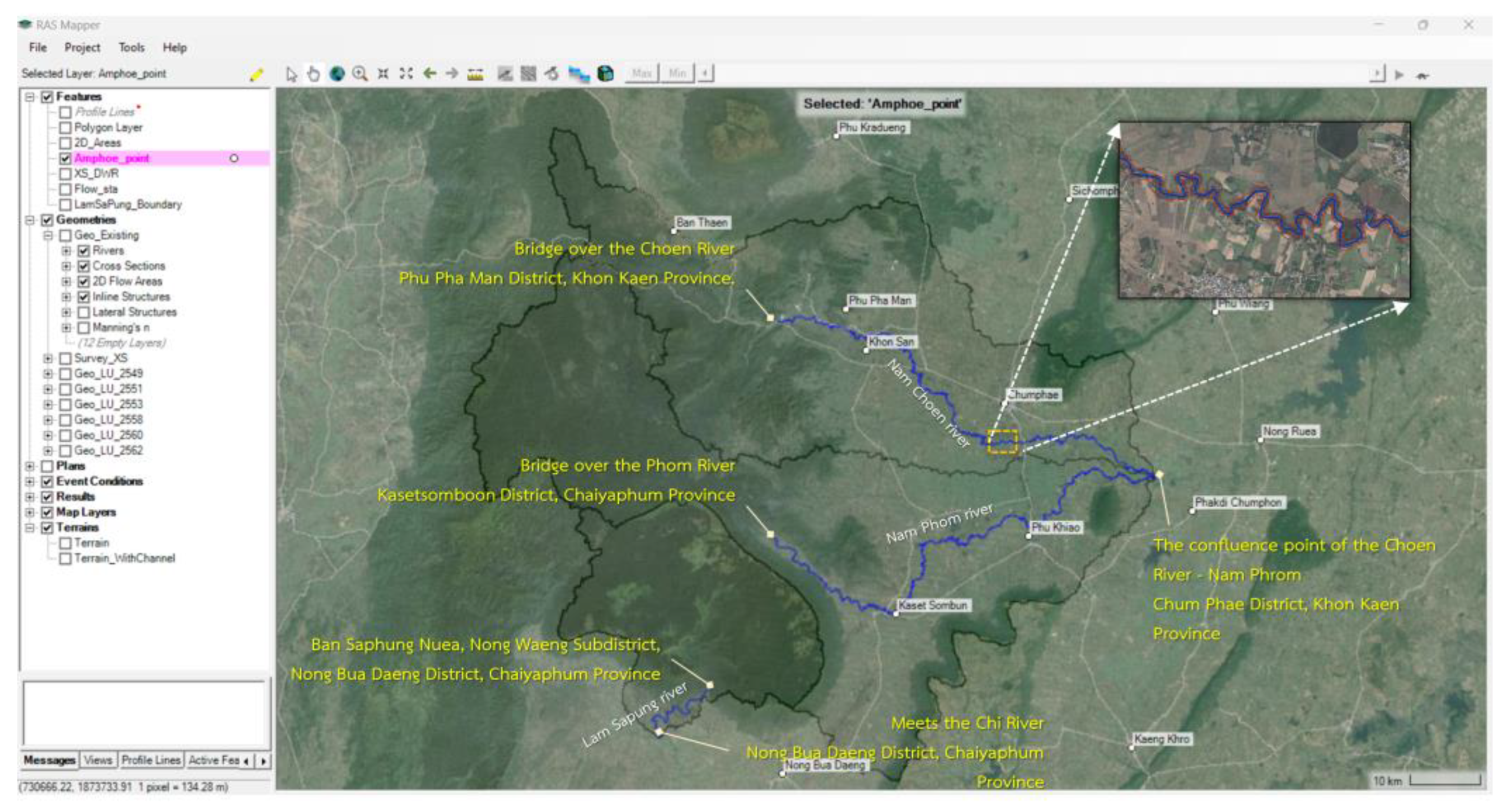Click the yellow pencil edit layer icon
The height and width of the screenshot is (812, 1506).
point(256,75)
